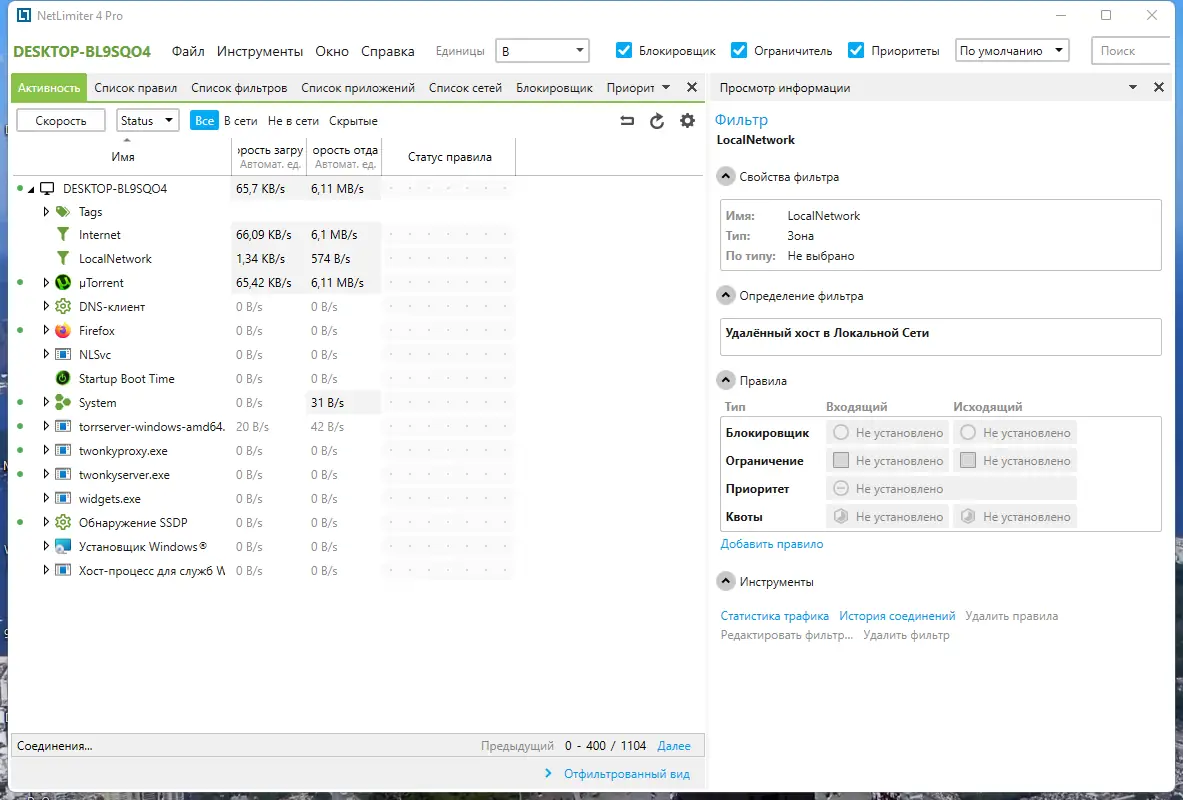Click the Приоритет rule toggle

coord(840,488)
